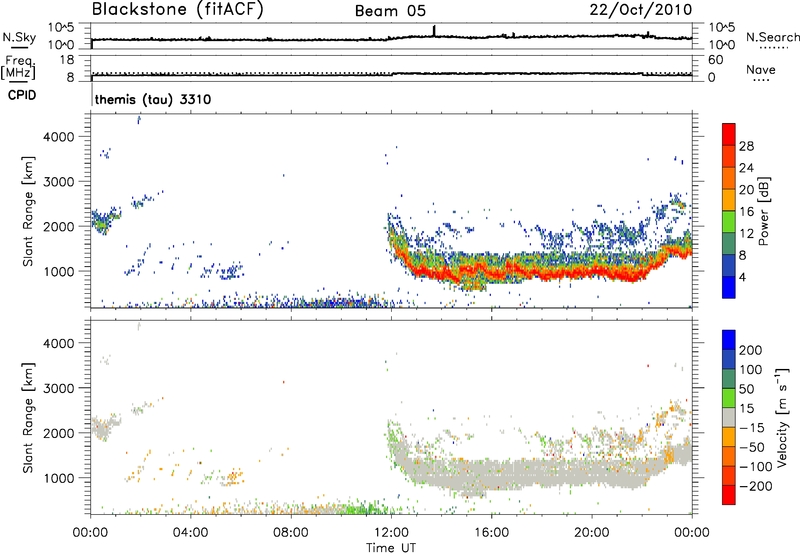Click the '20:00' time axis label
Screen dimensions: 800x554
pyautogui.click(x=592, y=533)
